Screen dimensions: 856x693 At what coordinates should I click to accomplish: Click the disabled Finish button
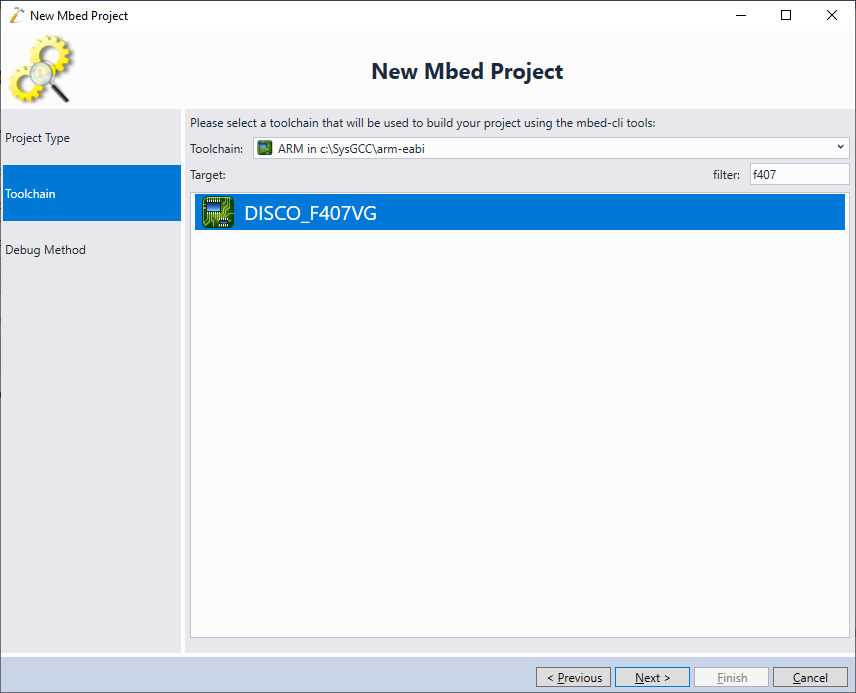coord(732,677)
